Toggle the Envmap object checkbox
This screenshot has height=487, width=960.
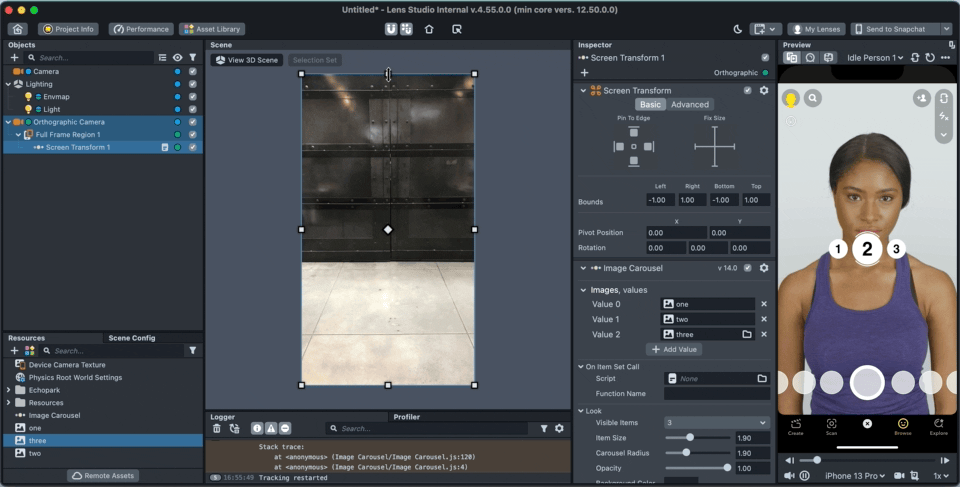[x=193, y=97]
